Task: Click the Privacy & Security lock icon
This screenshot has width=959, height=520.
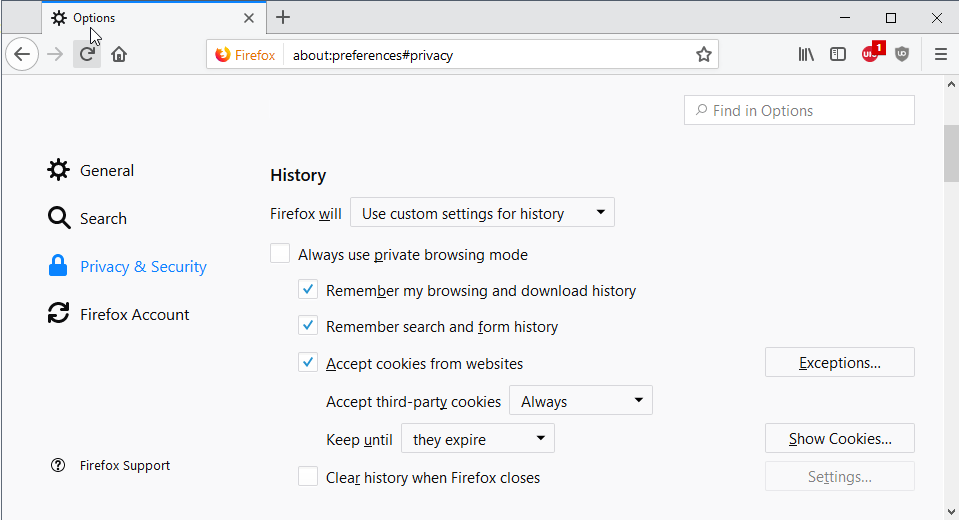Action: pyautogui.click(x=57, y=266)
